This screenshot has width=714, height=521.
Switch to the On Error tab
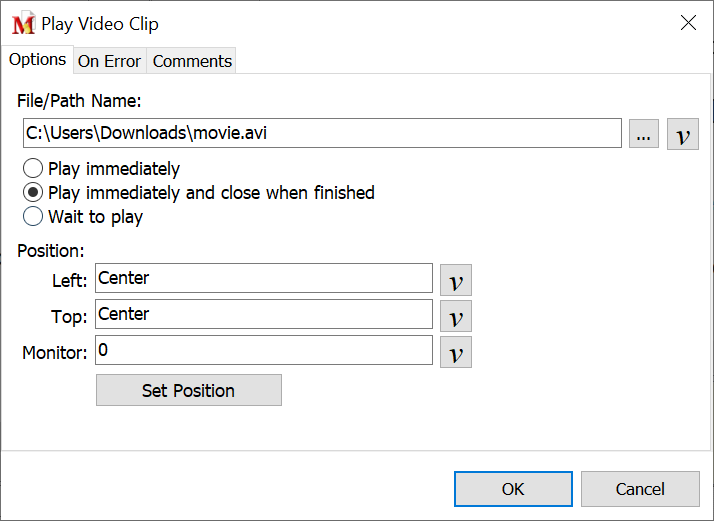[109, 61]
